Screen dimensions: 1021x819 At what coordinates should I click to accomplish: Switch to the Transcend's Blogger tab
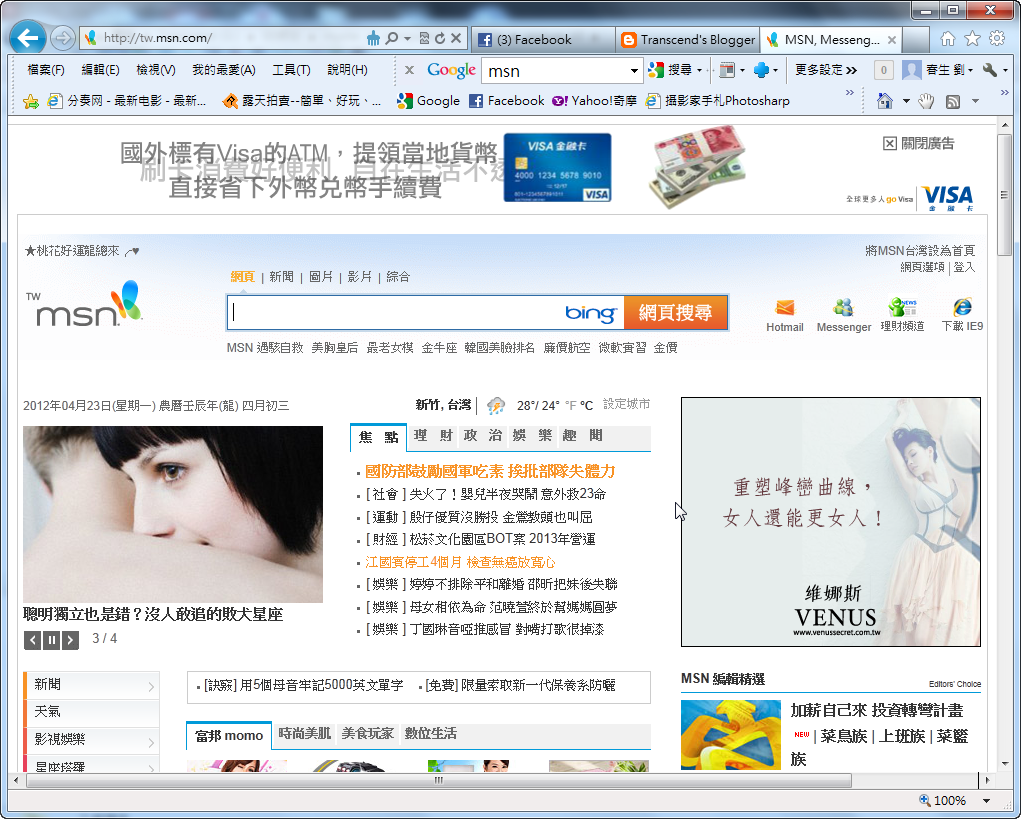pyautogui.click(x=688, y=40)
